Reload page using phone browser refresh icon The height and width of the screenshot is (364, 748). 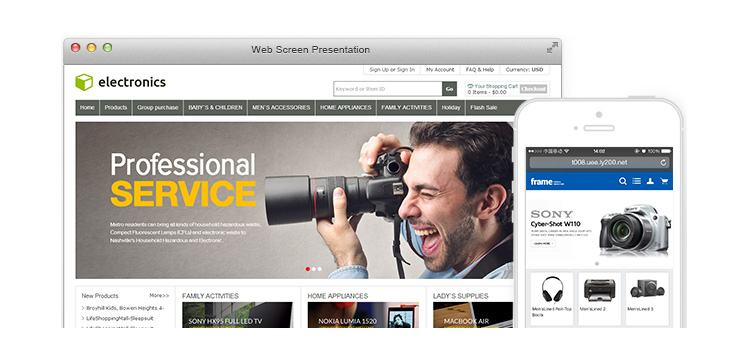663,163
